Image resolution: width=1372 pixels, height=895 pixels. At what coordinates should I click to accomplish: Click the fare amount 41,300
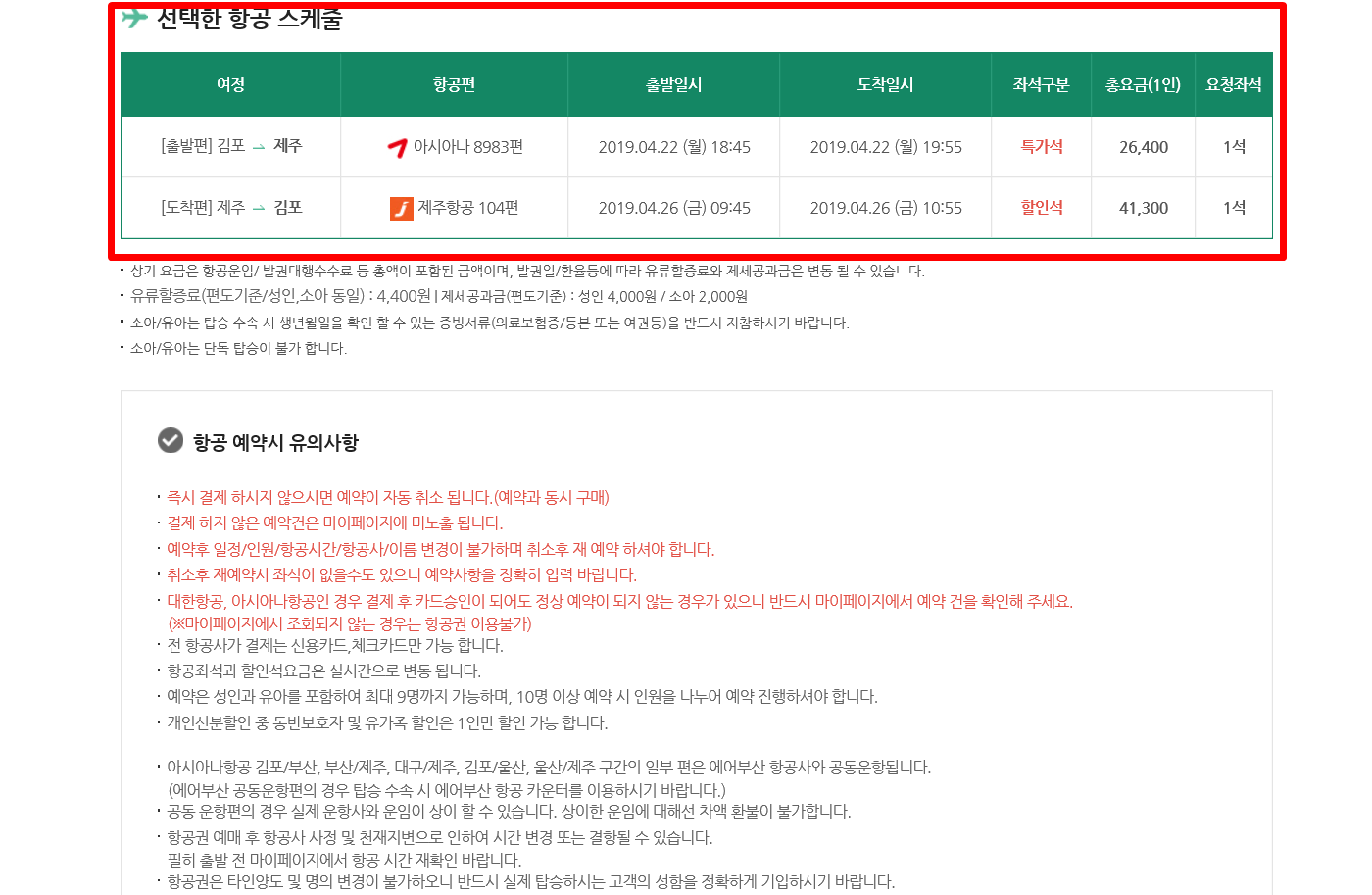(1144, 208)
